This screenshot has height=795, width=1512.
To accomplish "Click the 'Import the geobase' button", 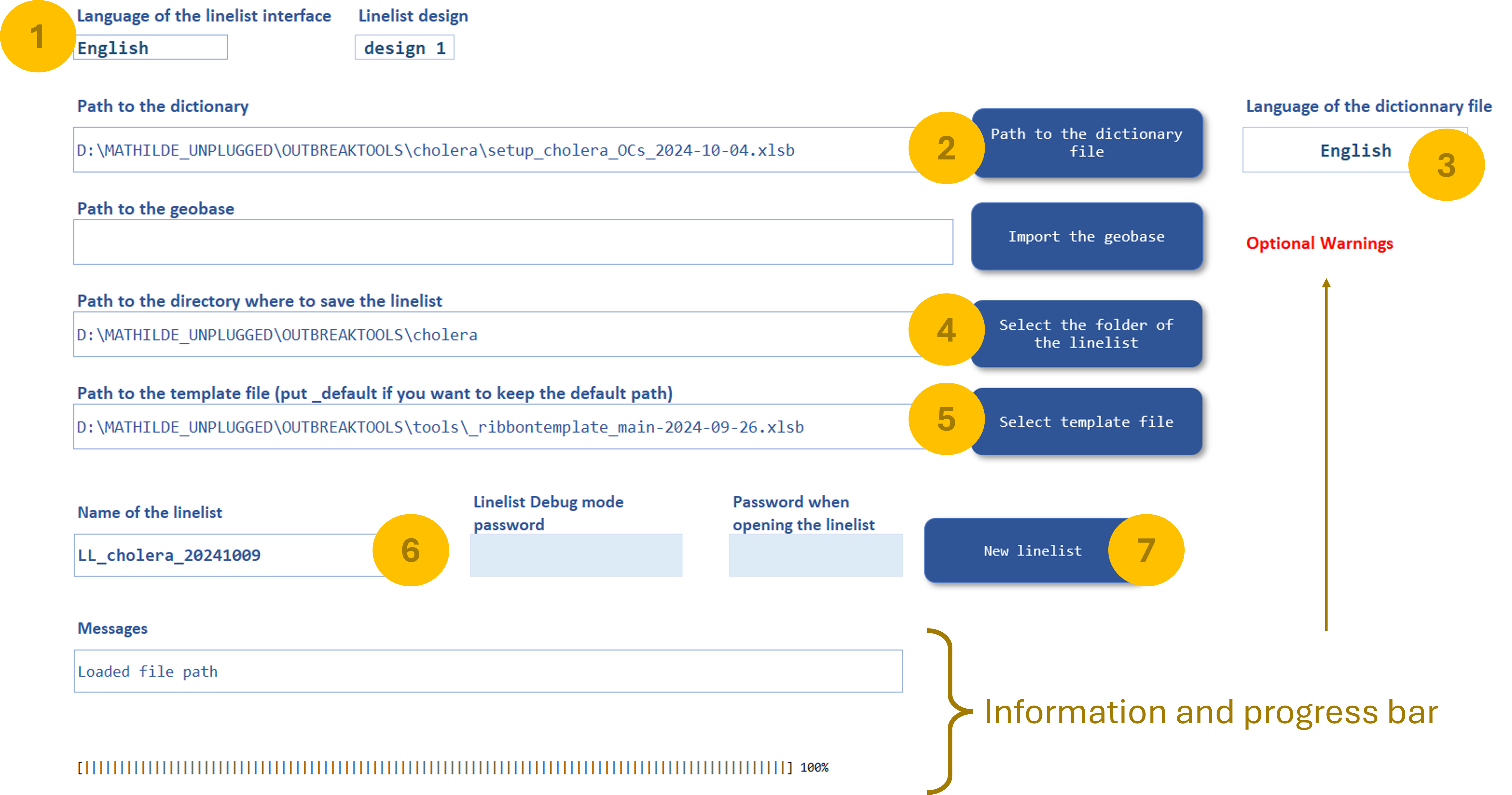I will 1086,237.
